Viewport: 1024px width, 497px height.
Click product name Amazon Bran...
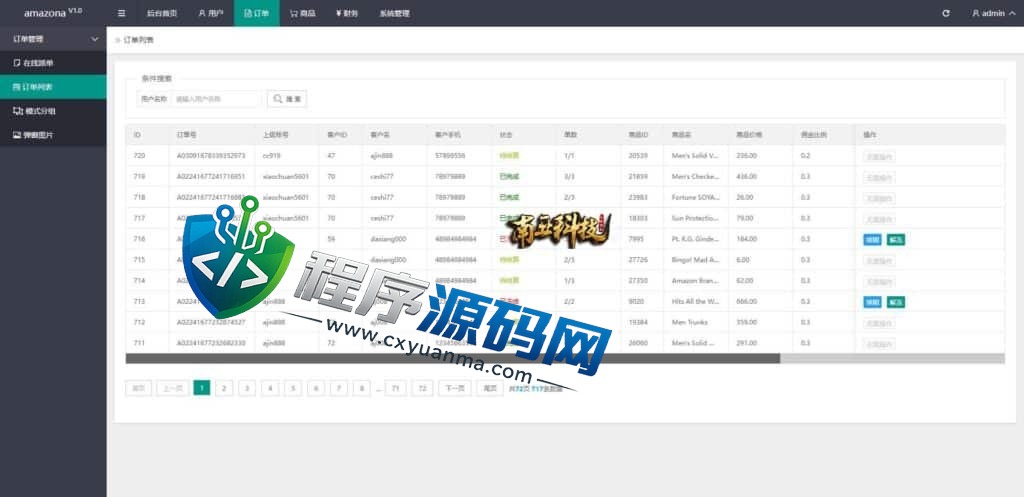point(696,281)
